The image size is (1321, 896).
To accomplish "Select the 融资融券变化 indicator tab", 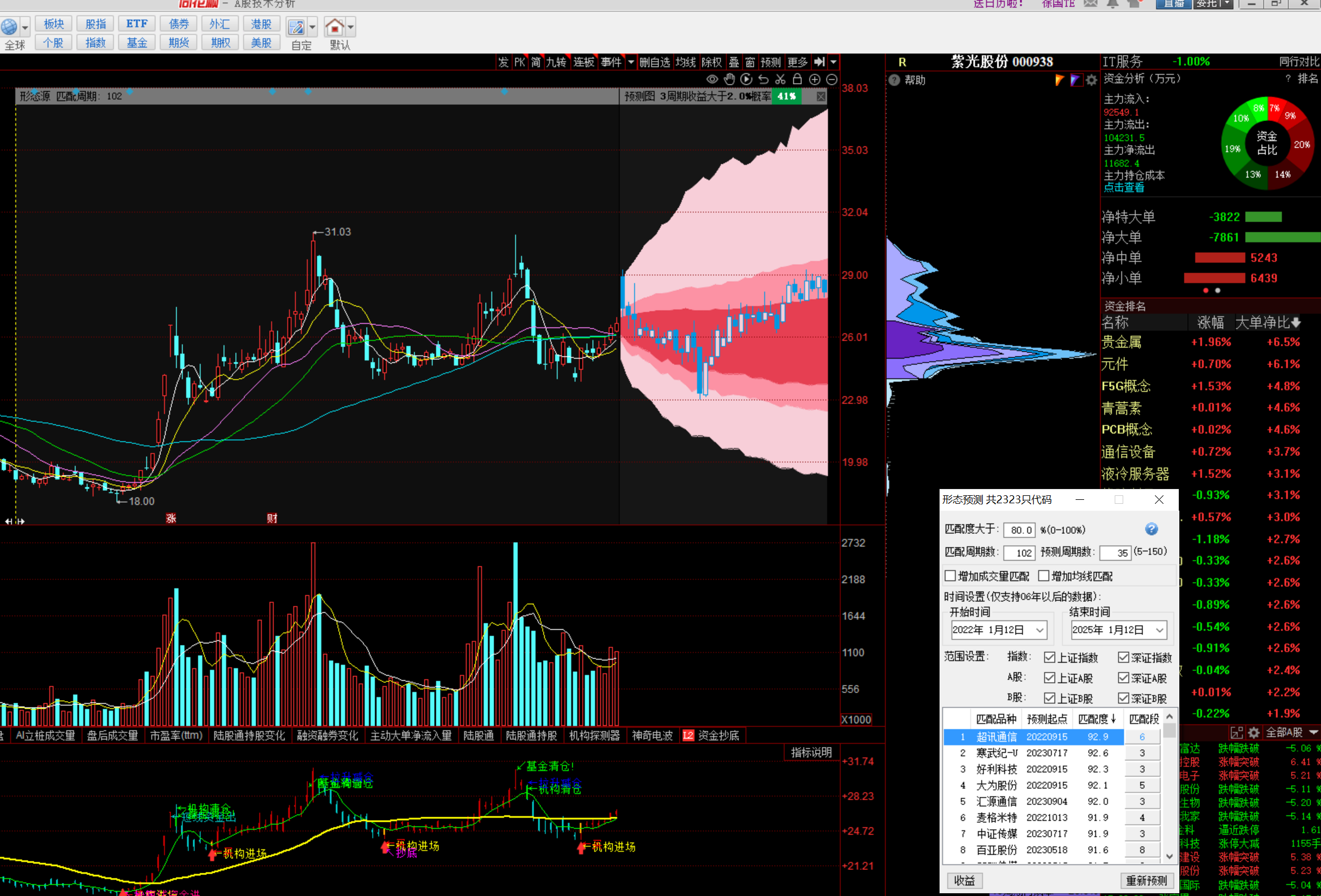I will coord(328,736).
